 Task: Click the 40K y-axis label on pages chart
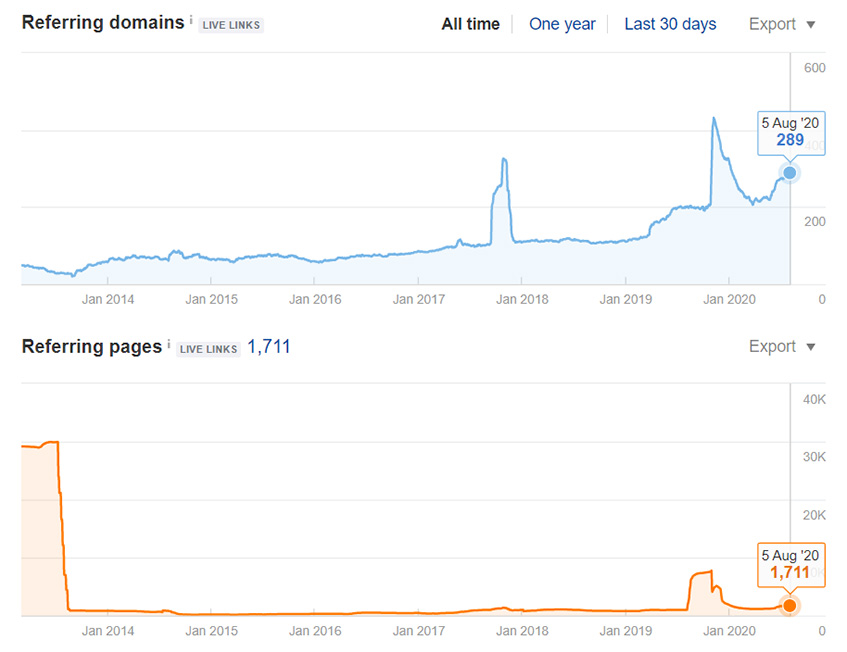coord(814,400)
